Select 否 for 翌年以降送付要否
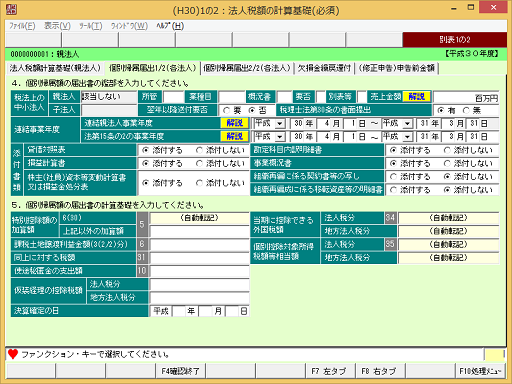The height and width of the screenshot is (384, 512). tap(252, 110)
